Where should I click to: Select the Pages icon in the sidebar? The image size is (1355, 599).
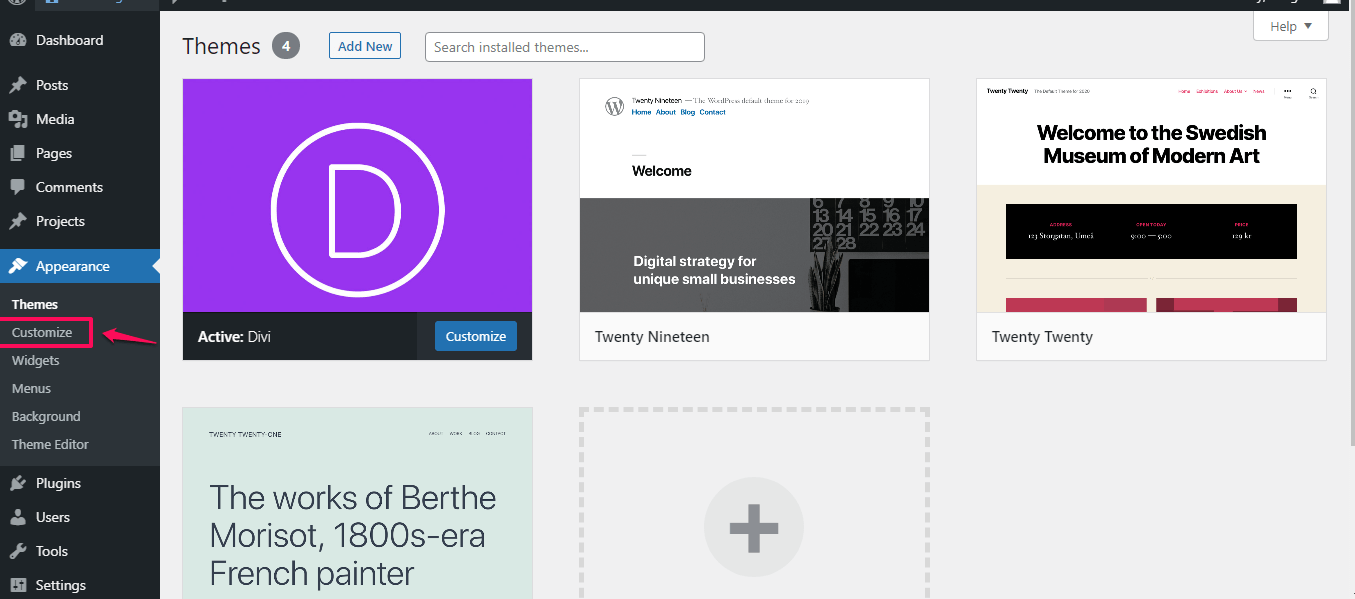[x=21, y=153]
